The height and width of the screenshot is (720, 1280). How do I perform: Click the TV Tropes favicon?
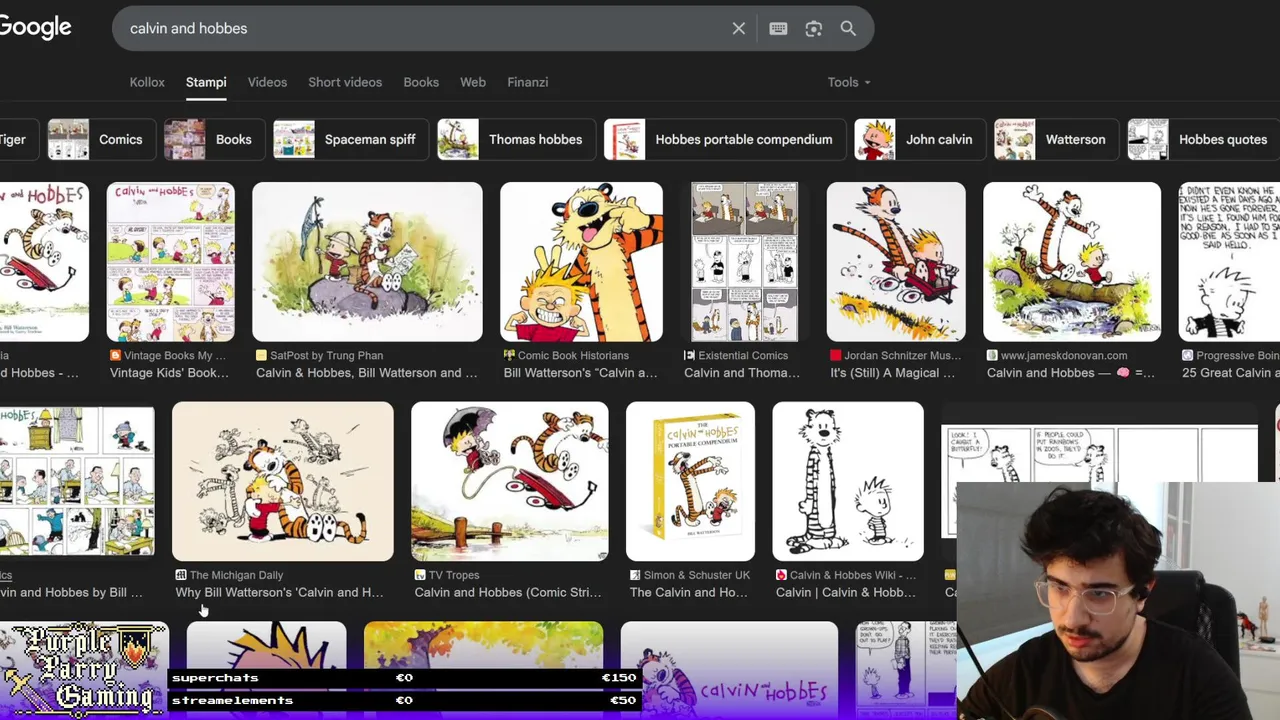tap(420, 575)
